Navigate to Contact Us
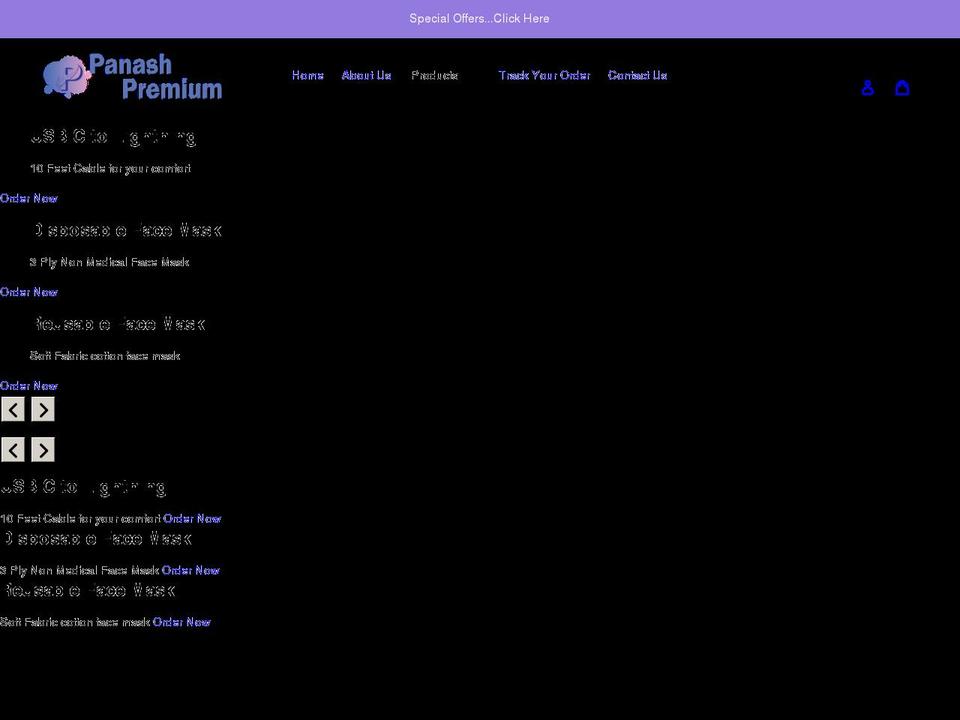960x720 pixels. click(x=637, y=75)
